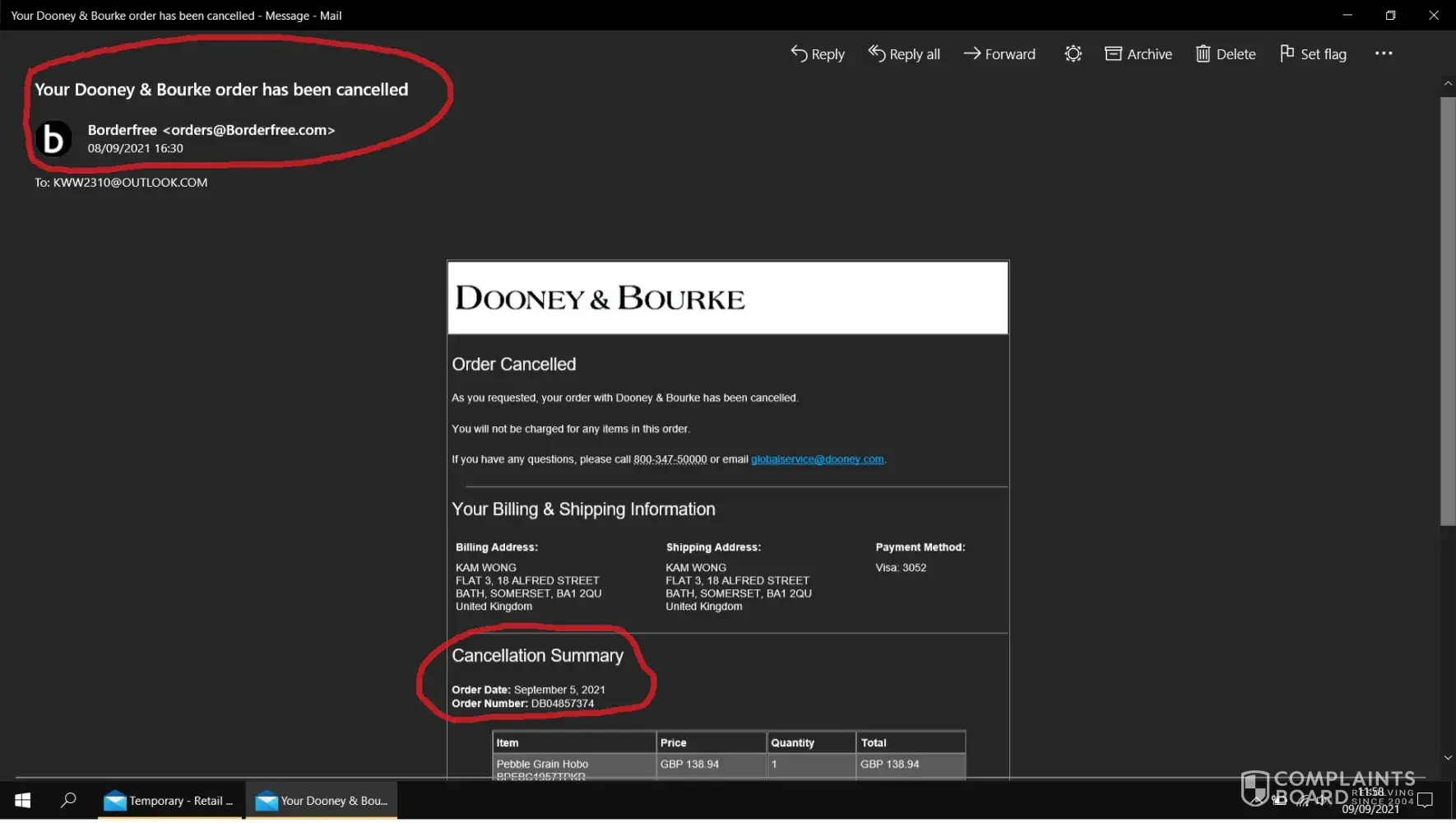Toggle the light/dark sun icon

click(1073, 54)
